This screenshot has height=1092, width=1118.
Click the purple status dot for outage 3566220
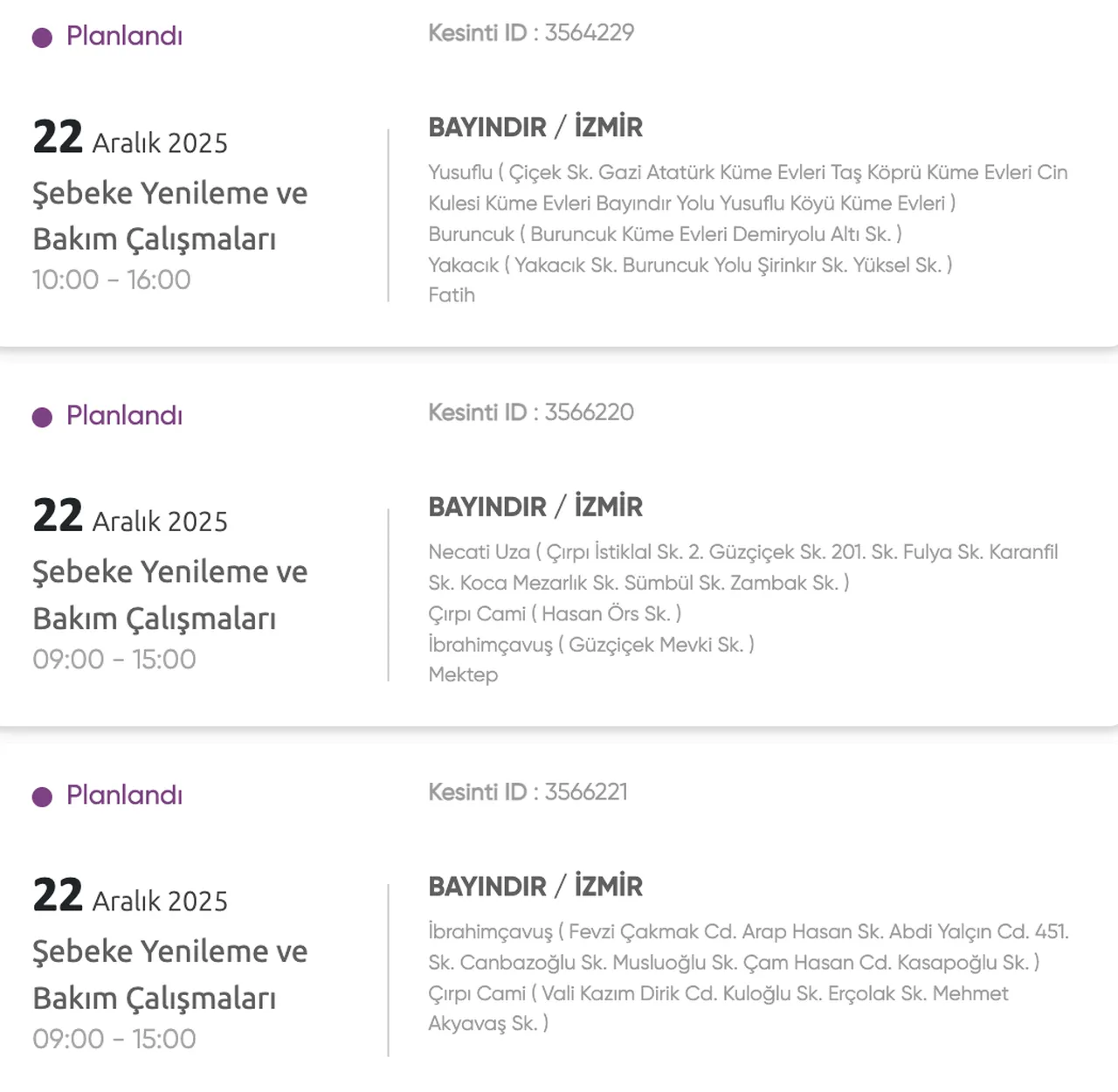42,417
